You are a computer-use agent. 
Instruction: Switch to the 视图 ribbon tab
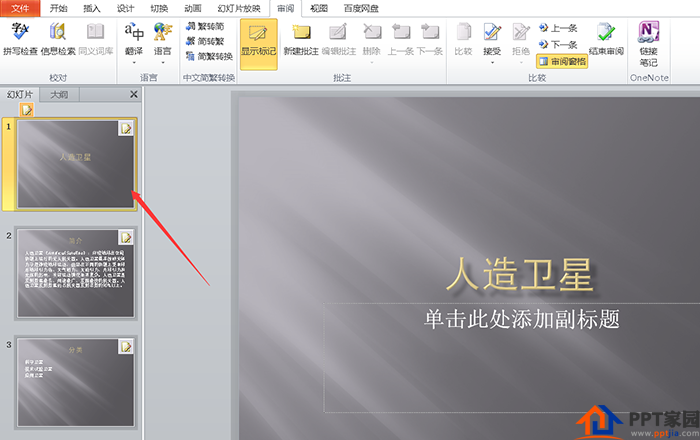[319, 8]
